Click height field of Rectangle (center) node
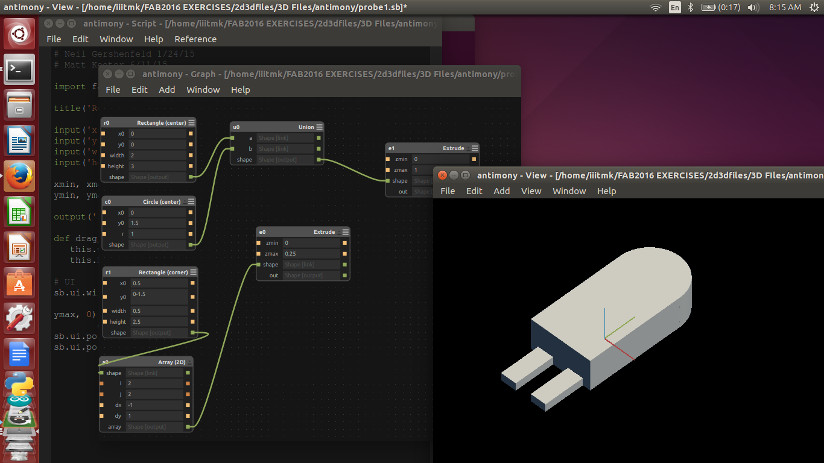 157,166
